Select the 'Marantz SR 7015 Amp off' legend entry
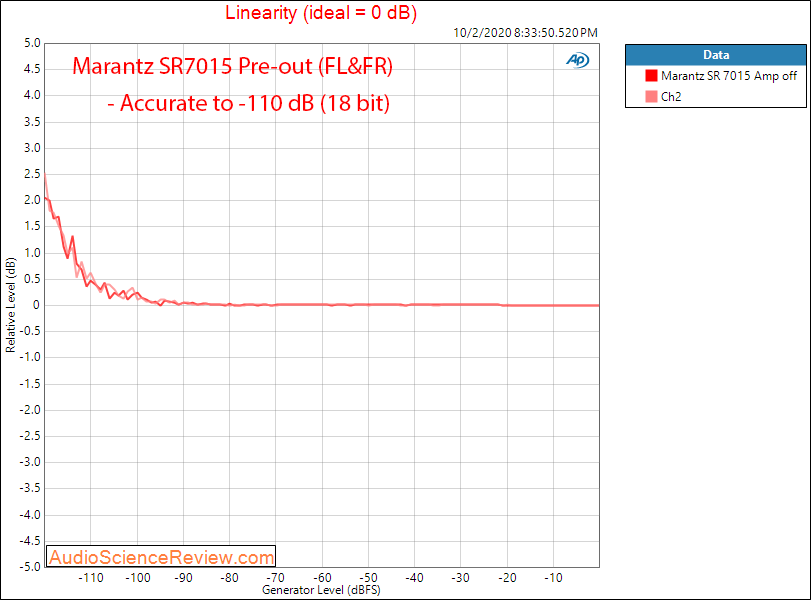The width and height of the screenshot is (811, 600). point(729,76)
